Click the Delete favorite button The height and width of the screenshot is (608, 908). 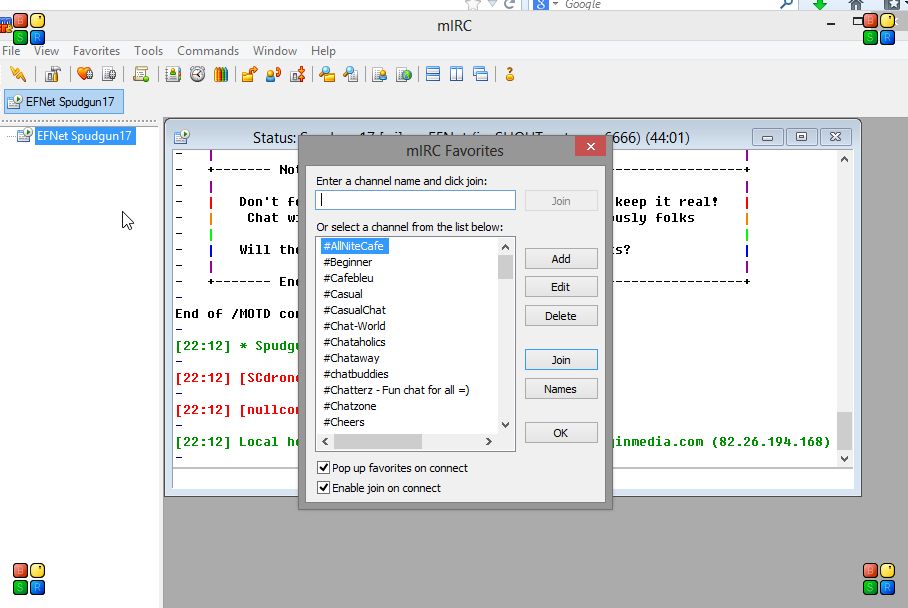[x=561, y=316]
